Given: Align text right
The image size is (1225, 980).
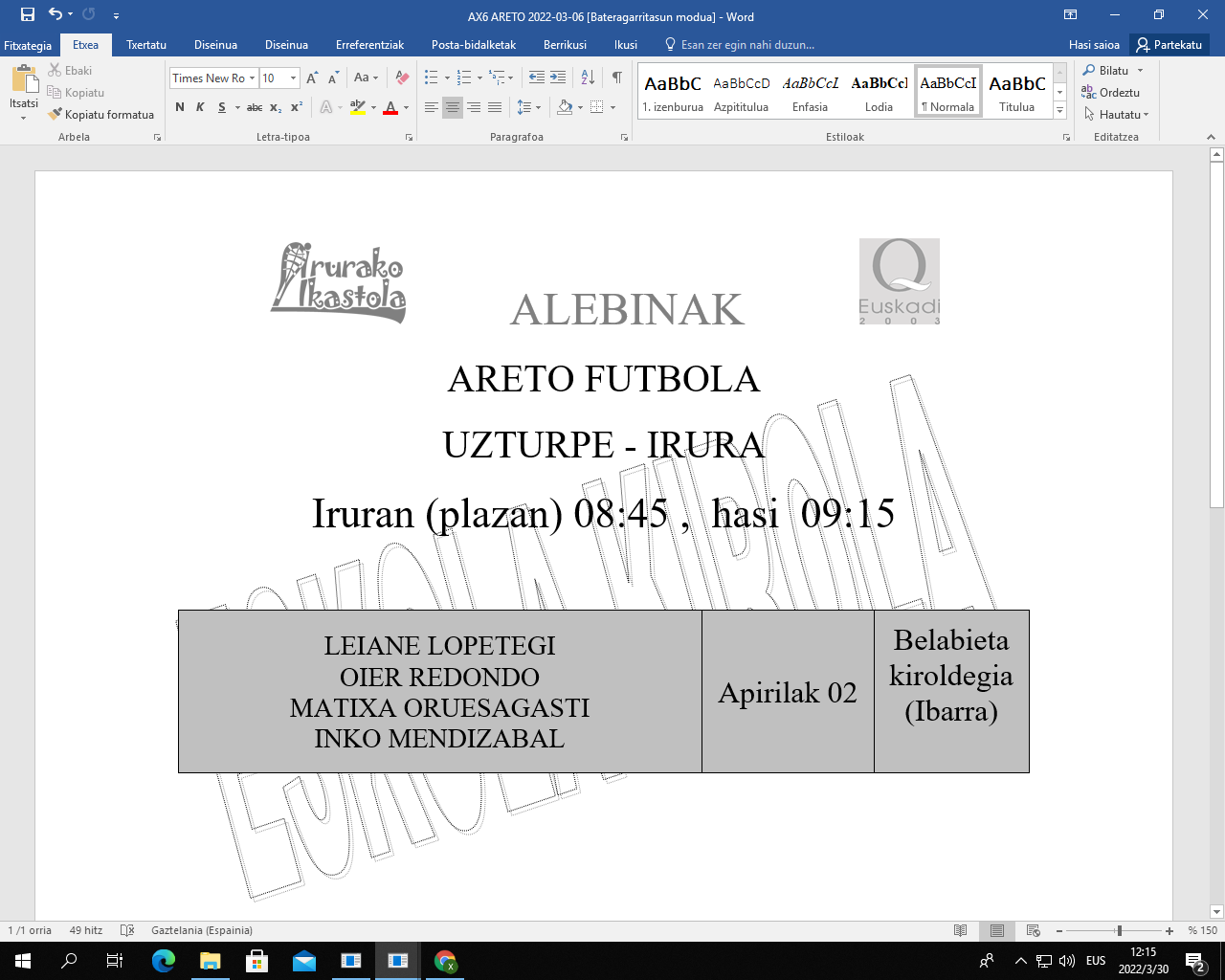Looking at the screenshot, I should tap(474, 107).
